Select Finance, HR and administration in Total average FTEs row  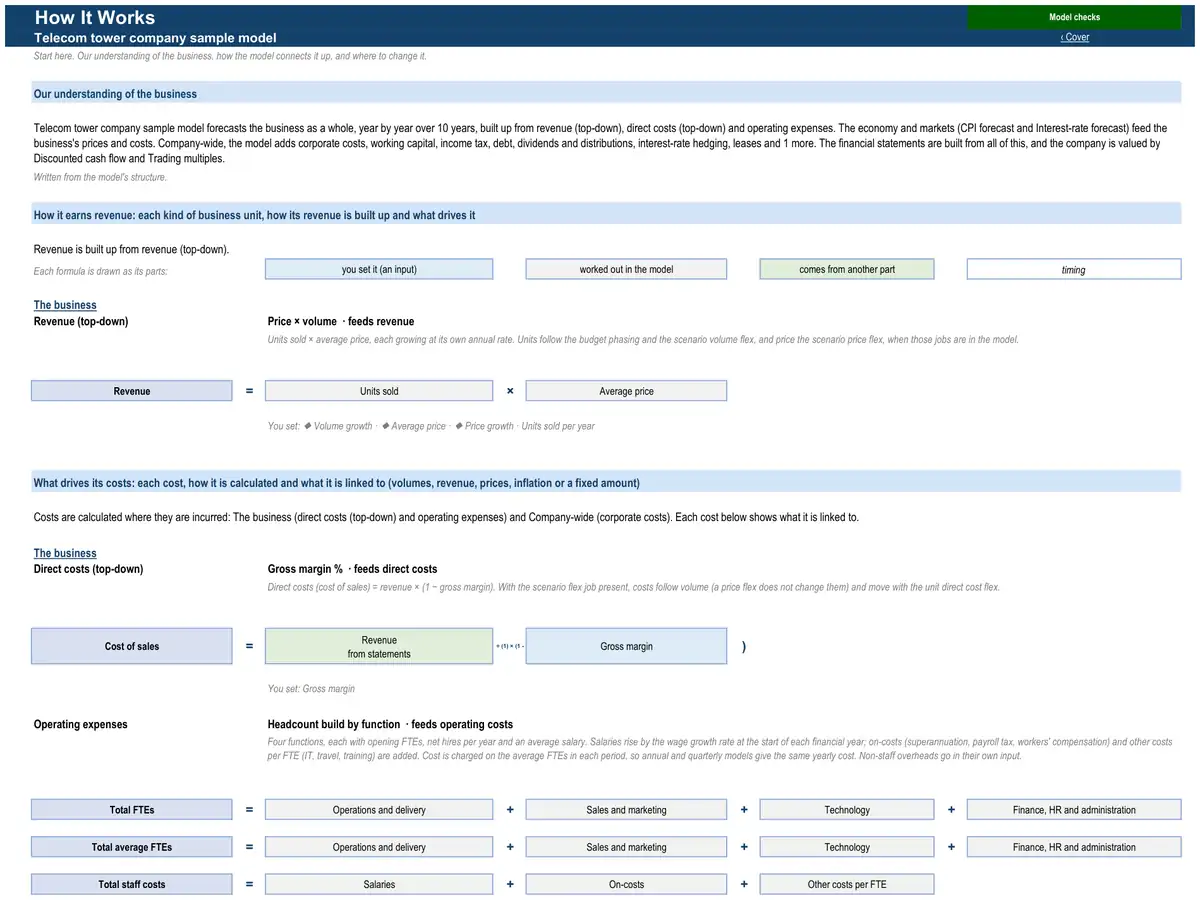point(1074,847)
